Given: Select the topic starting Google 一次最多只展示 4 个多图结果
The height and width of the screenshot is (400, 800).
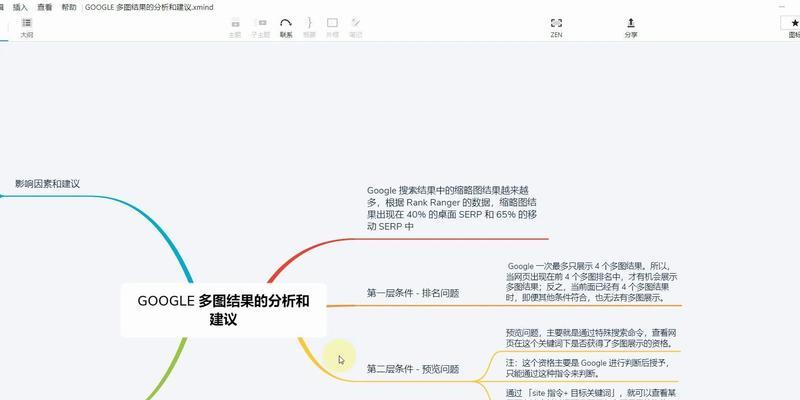Looking at the screenshot, I should point(591,282).
